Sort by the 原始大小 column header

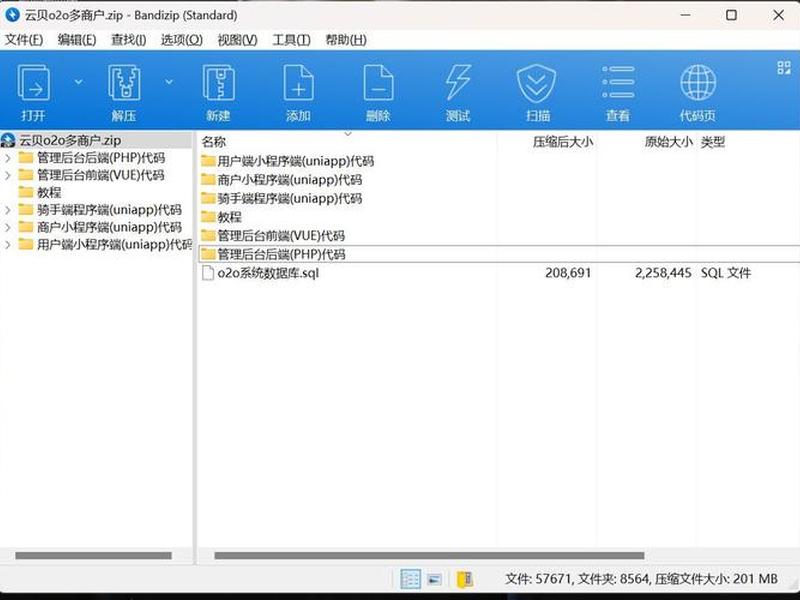pyautogui.click(x=668, y=142)
